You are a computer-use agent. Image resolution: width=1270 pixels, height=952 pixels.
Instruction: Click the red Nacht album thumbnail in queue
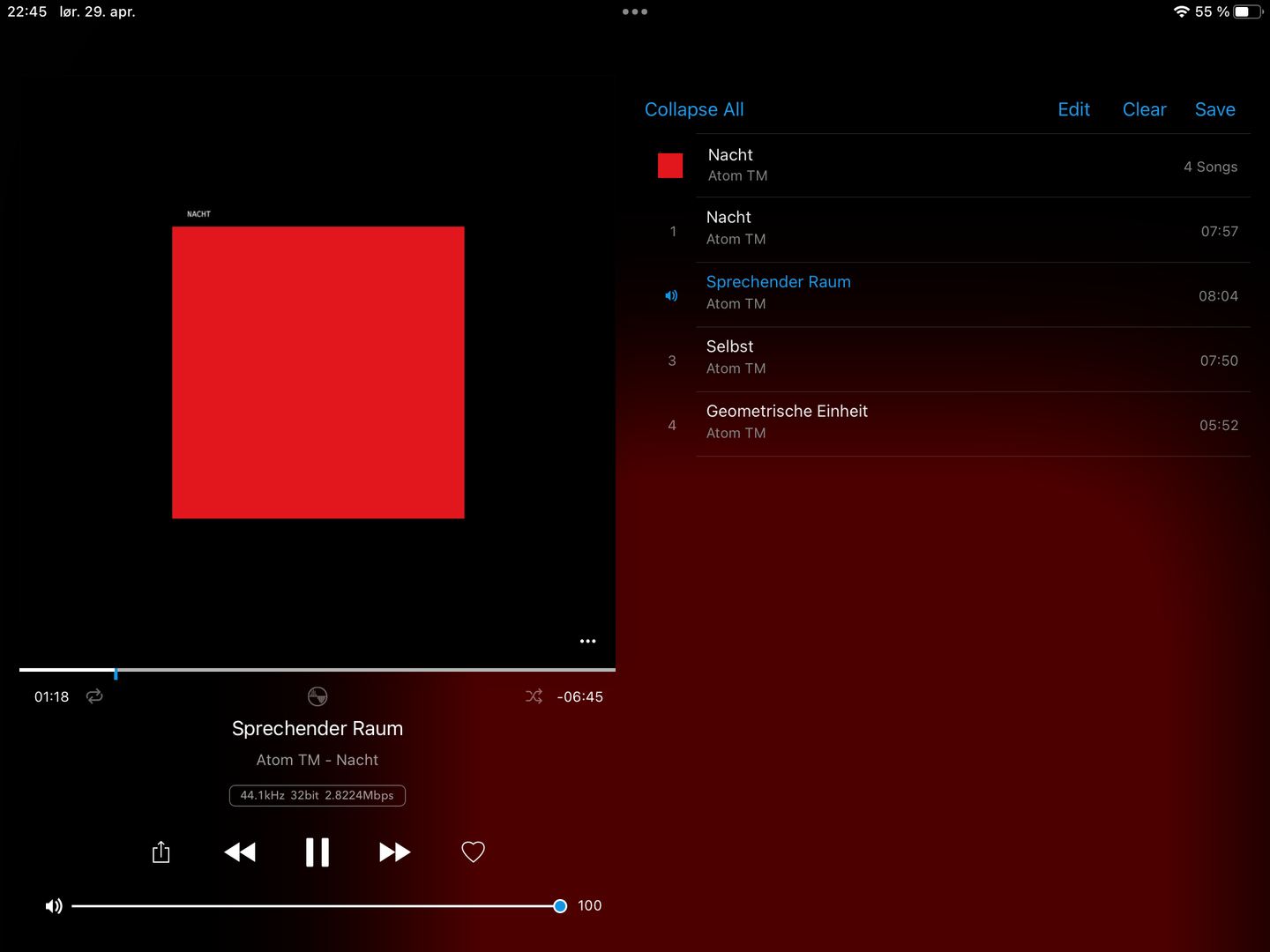[670, 166]
